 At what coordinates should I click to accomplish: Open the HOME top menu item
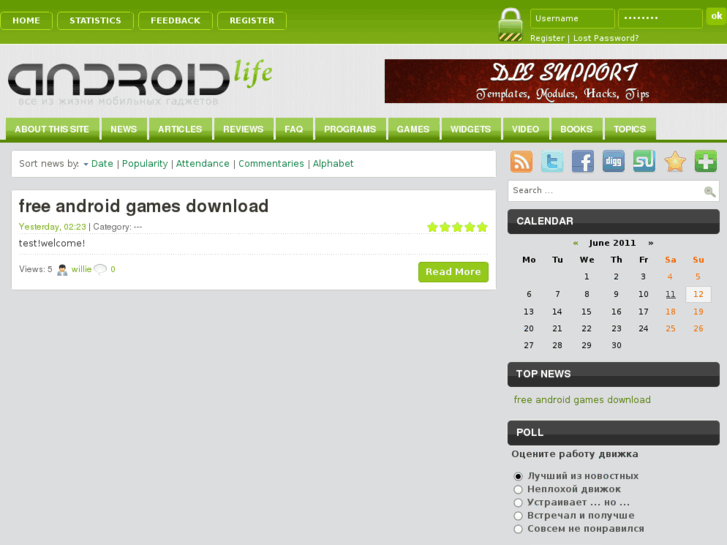point(26,20)
